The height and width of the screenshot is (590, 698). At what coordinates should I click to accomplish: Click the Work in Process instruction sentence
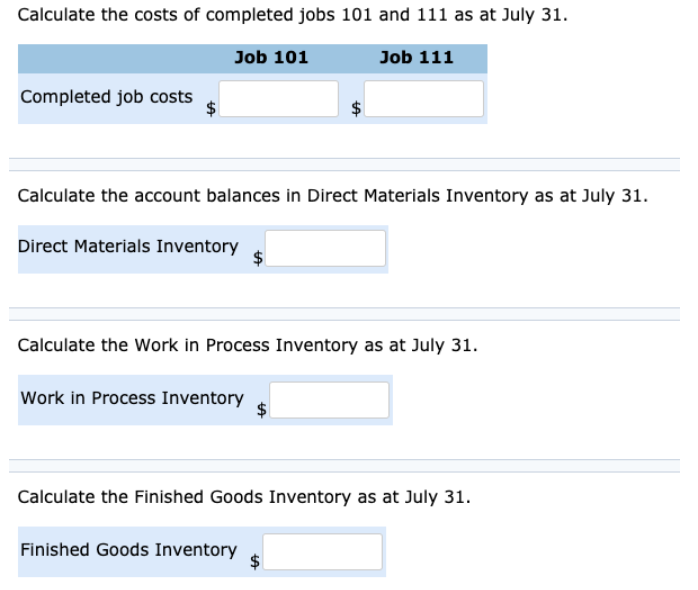(248, 346)
